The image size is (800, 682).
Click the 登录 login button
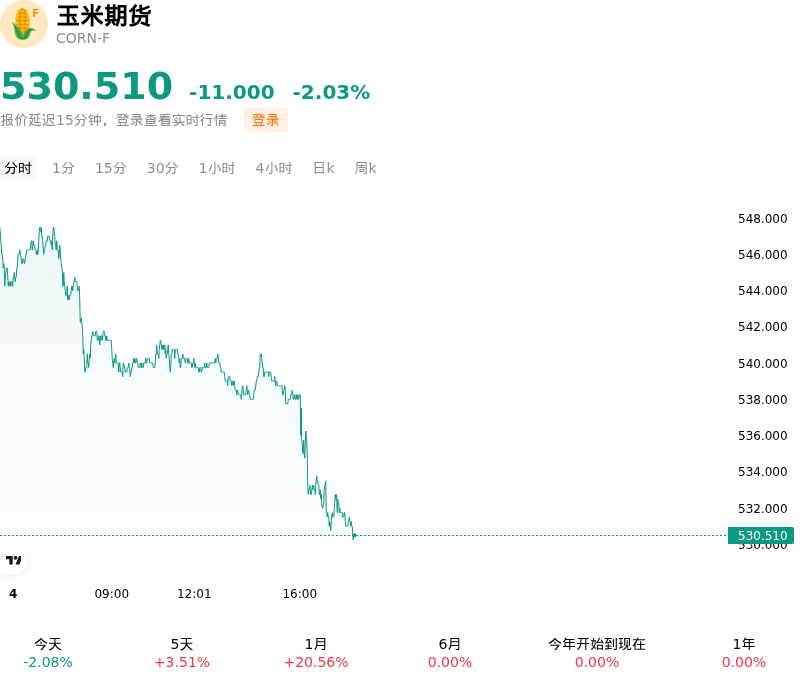pyautogui.click(x=265, y=120)
